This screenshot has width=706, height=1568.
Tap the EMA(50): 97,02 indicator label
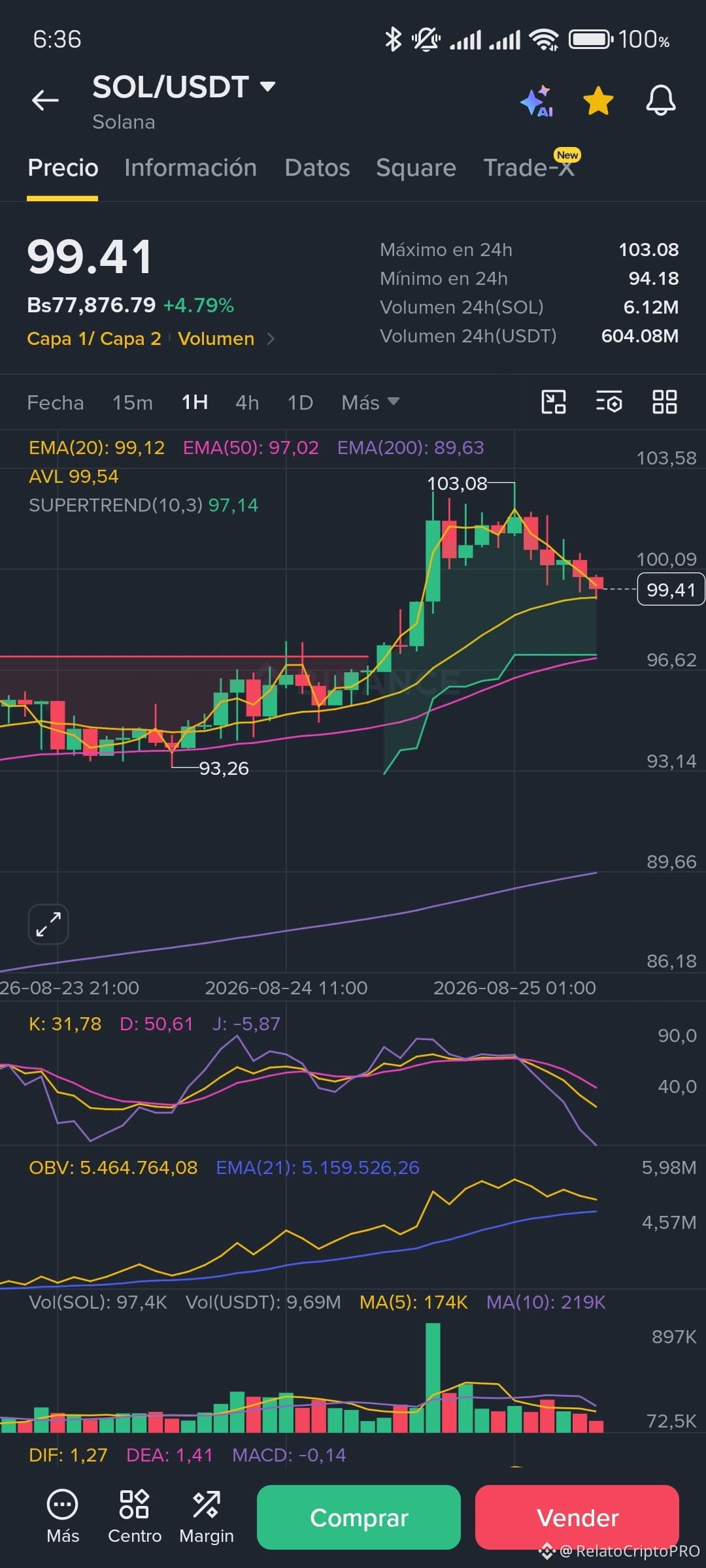click(x=251, y=448)
